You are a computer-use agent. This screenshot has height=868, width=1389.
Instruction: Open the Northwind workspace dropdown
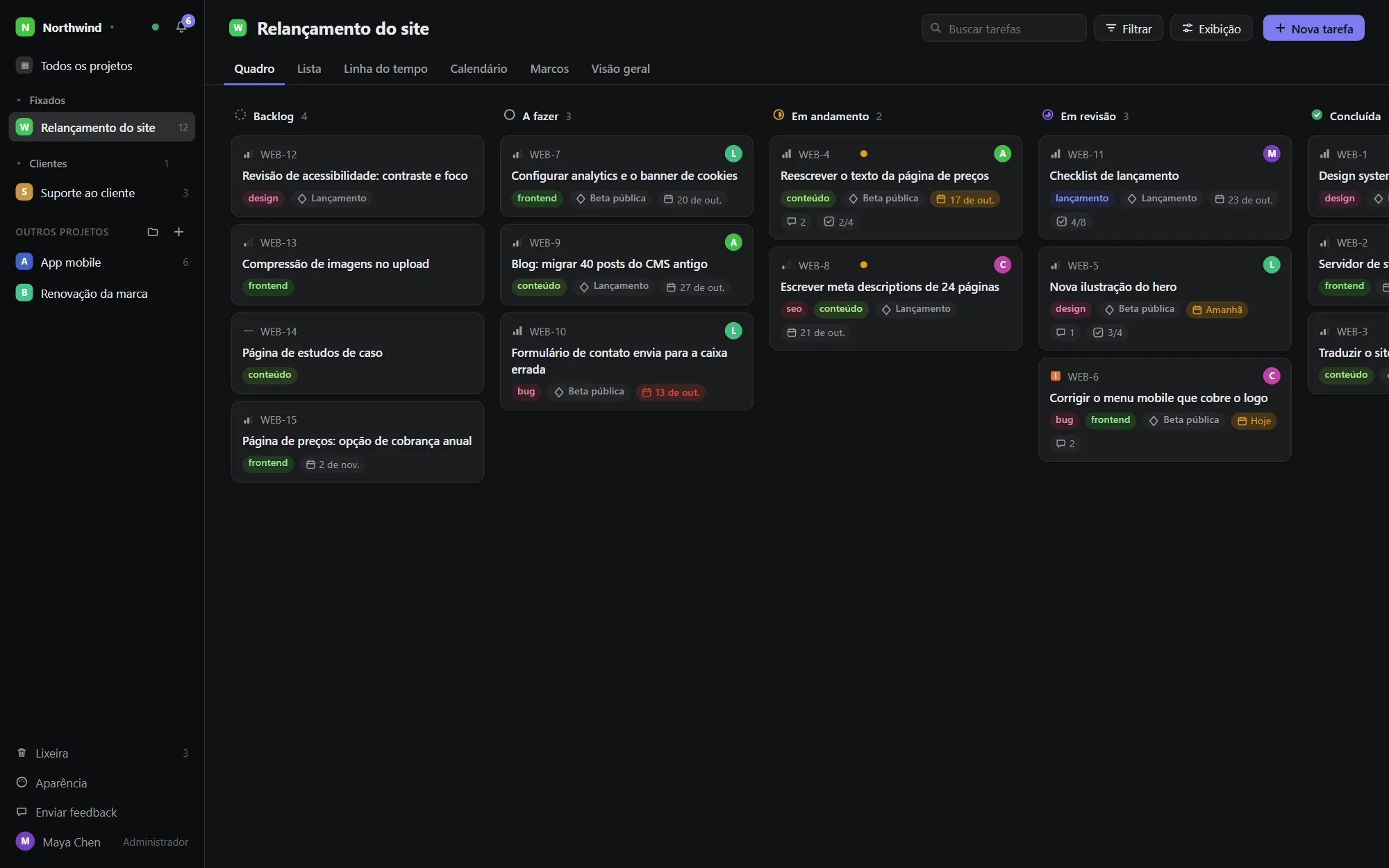pos(66,27)
